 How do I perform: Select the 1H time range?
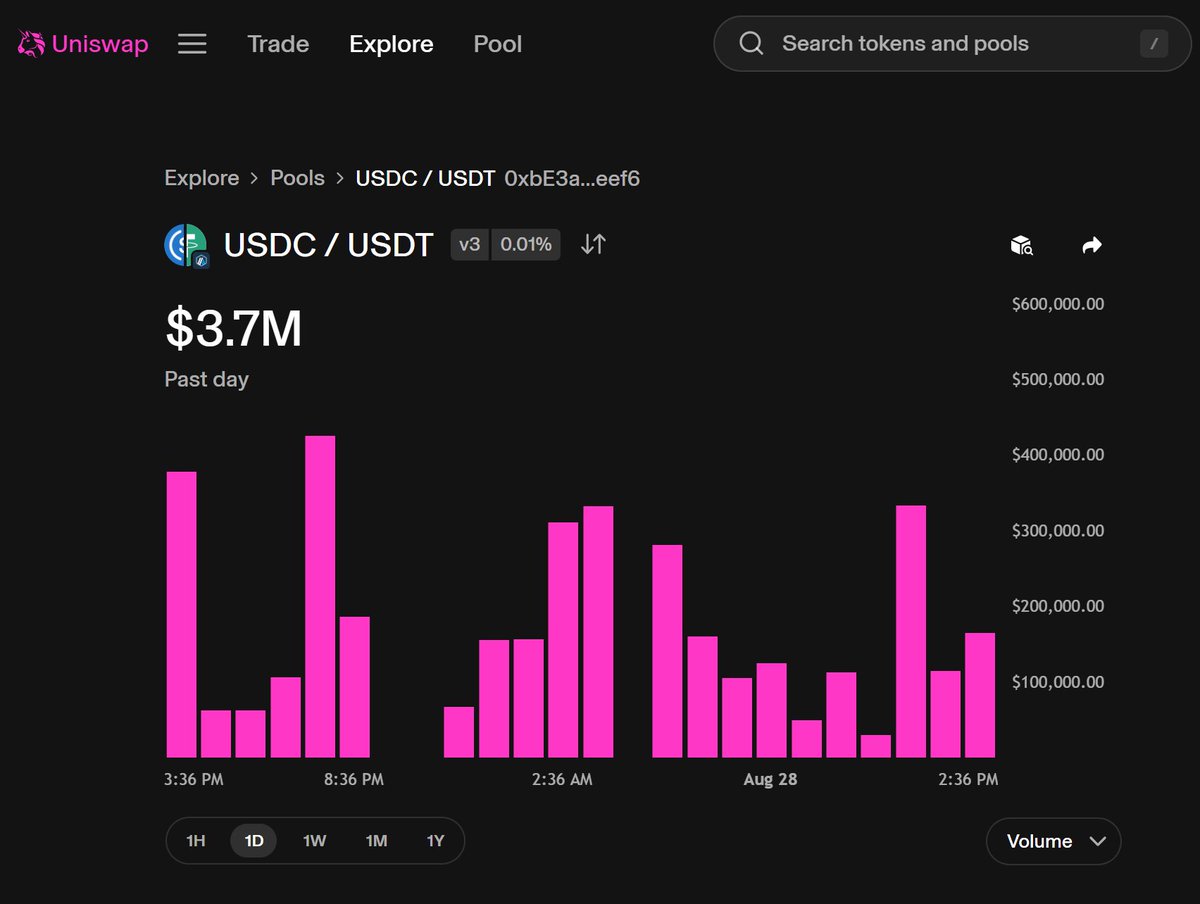[x=196, y=841]
